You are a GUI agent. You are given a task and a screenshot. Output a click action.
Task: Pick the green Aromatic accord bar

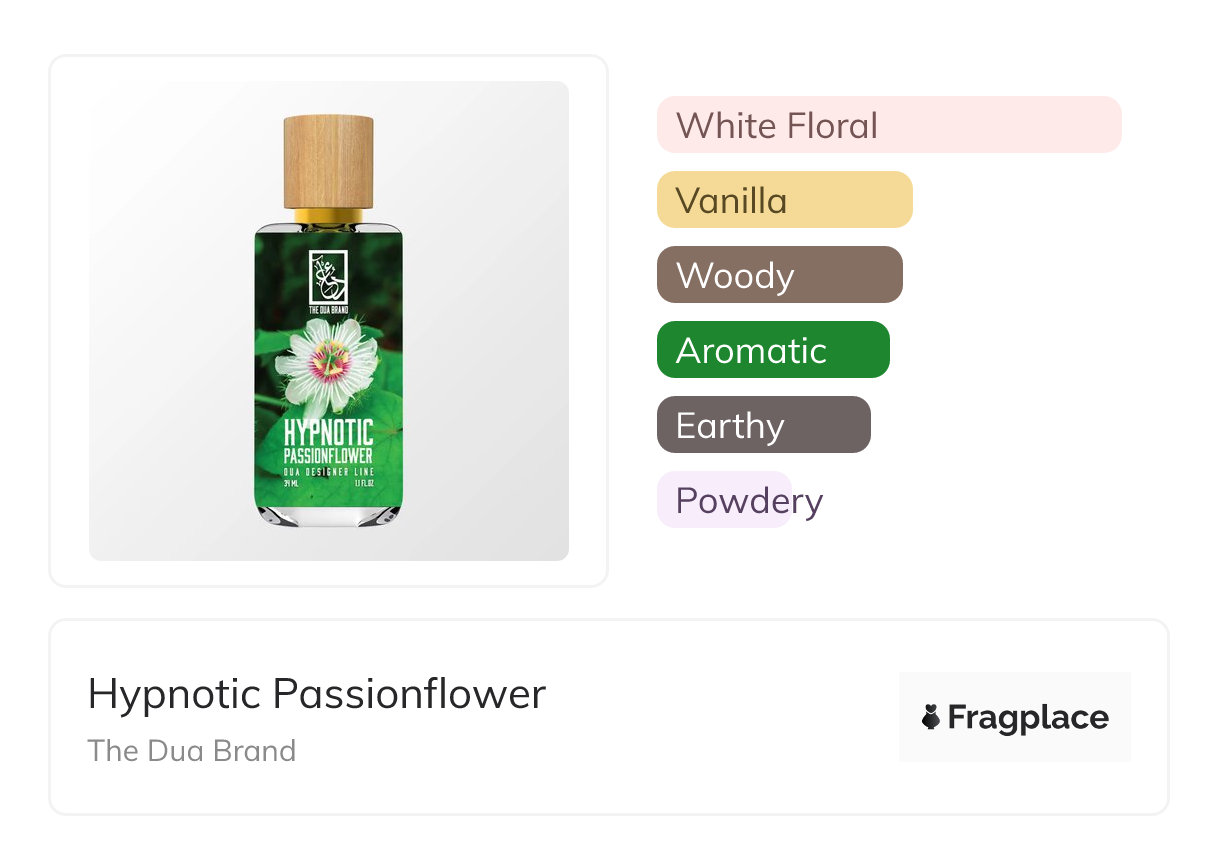tap(772, 350)
